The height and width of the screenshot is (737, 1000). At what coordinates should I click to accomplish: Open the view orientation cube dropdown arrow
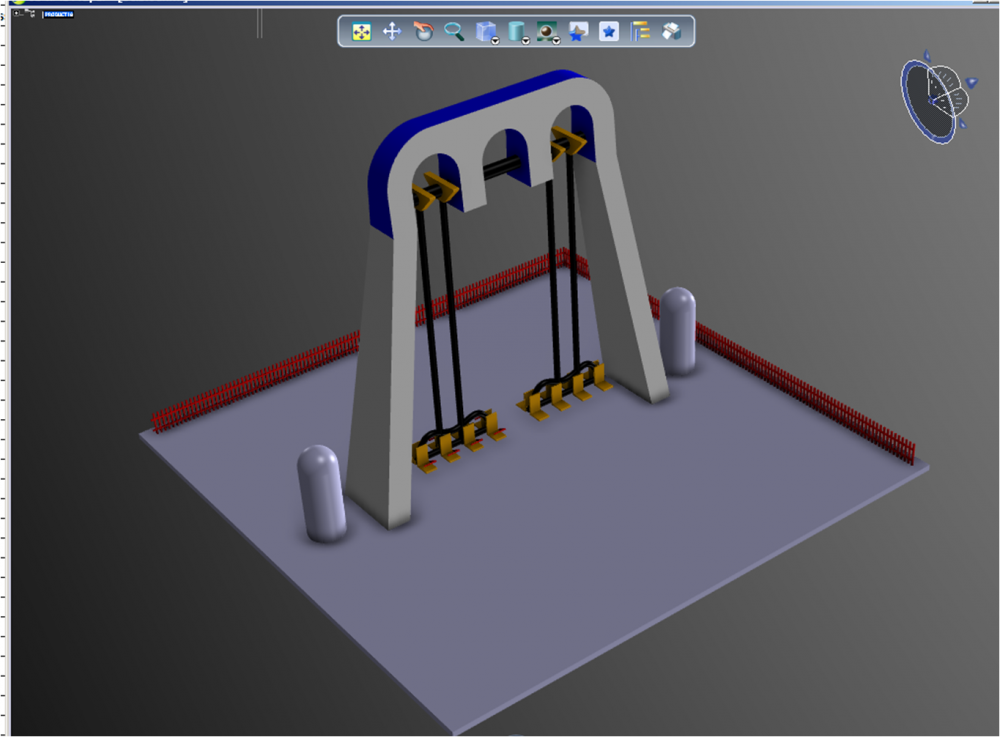pyautogui.click(x=496, y=41)
